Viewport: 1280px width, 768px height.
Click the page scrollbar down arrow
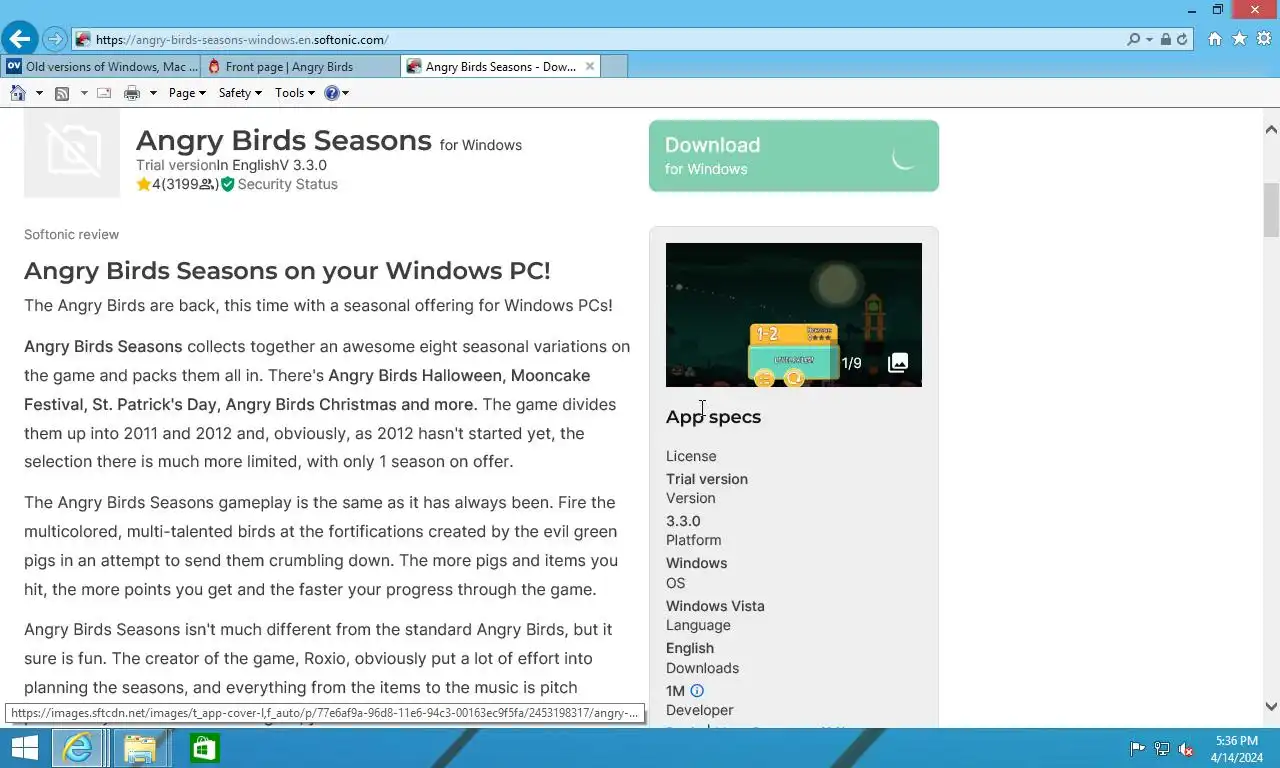click(x=1271, y=706)
